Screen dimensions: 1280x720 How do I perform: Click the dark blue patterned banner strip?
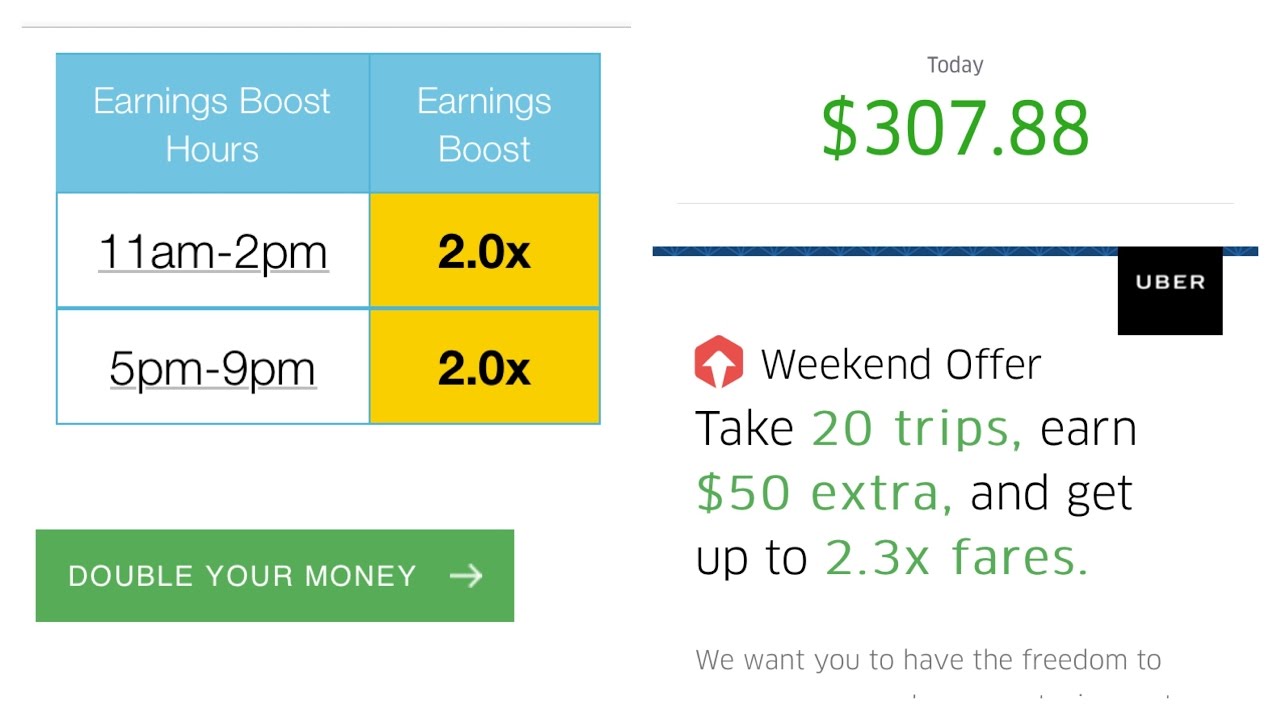(880, 251)
